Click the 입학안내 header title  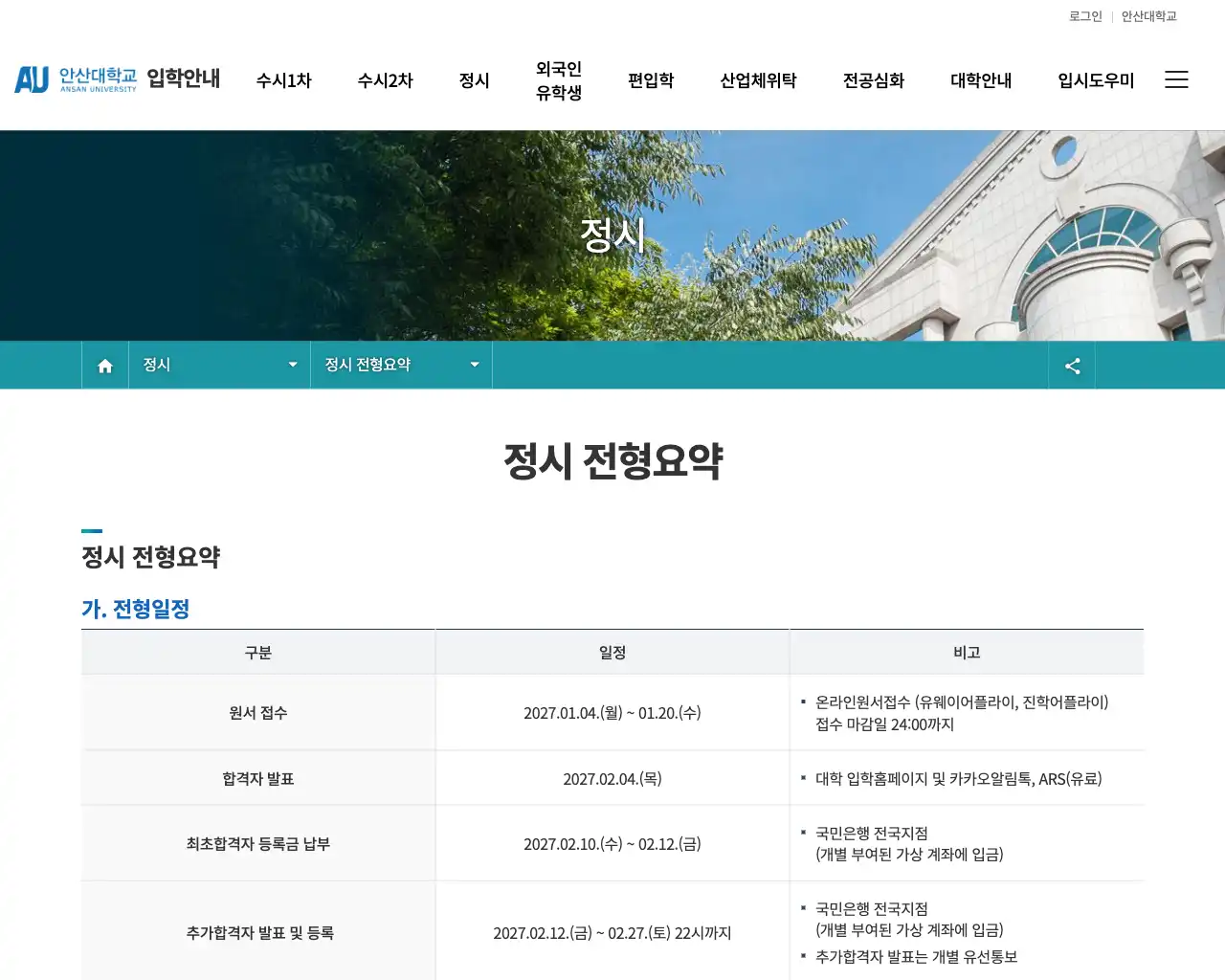click(x=184, y=78)
